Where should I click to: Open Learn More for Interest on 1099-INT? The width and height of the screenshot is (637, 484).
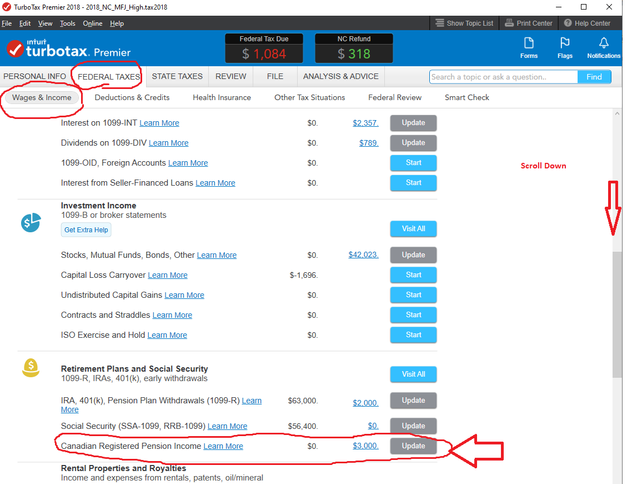click(x=159, y=123)
